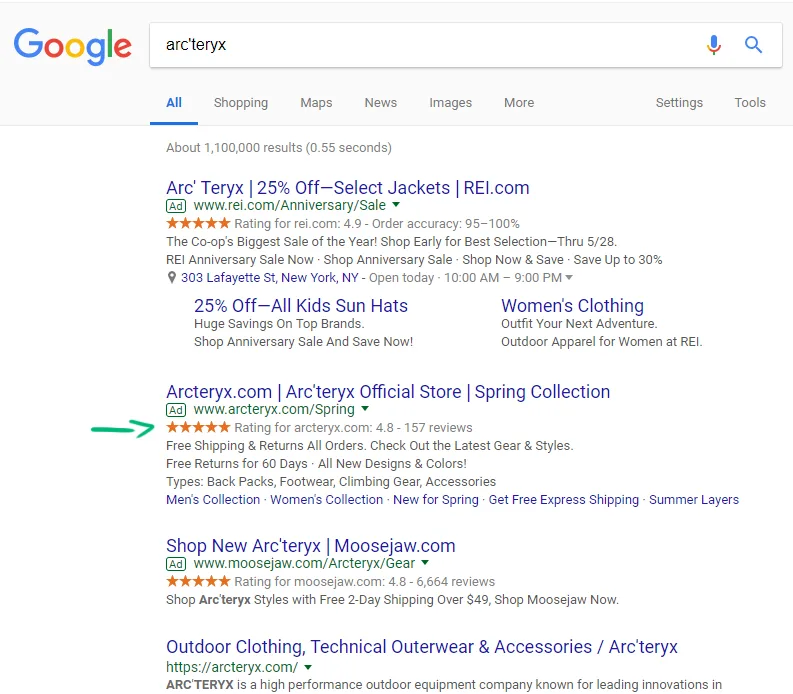The height and width of the screenshot is (694, 793).
Task: Open the More search categories menu
Action: (x=519, y=103)
